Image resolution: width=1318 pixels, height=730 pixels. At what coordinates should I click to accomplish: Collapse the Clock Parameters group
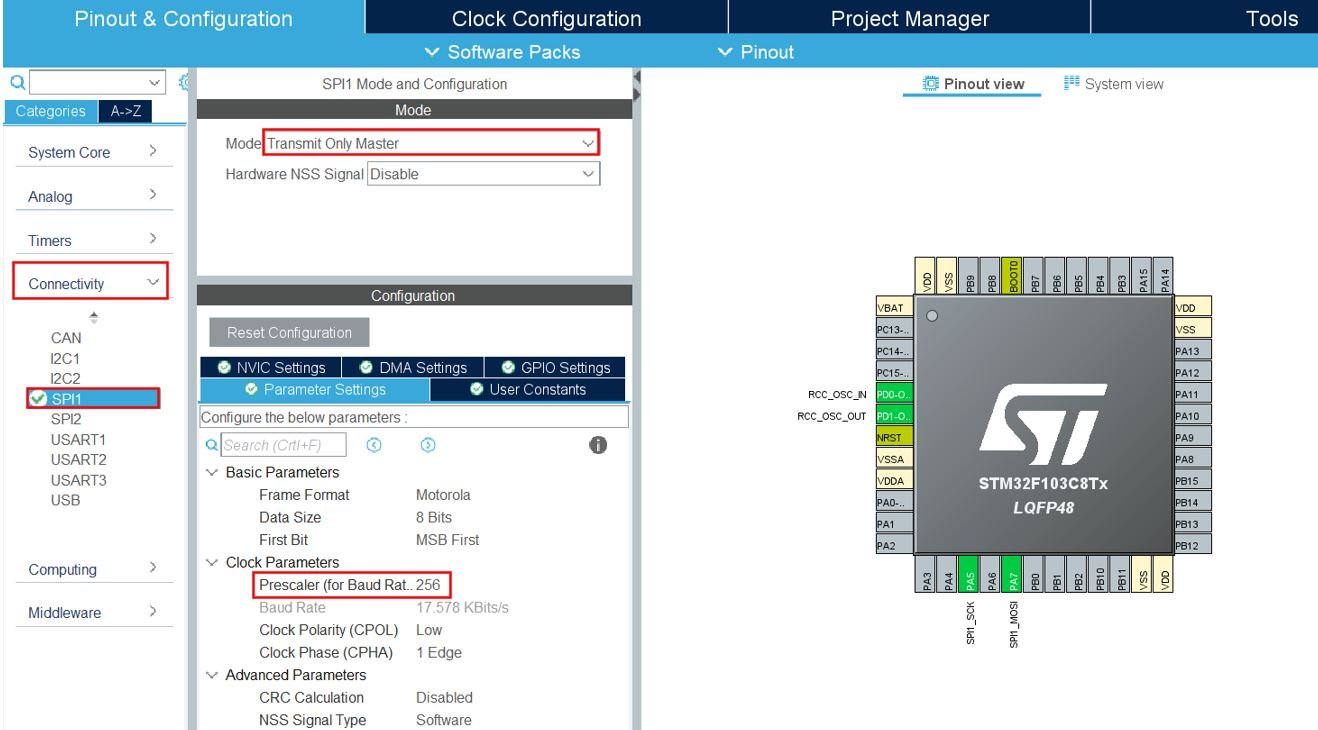pyautogui.click(x=211, y=562)
